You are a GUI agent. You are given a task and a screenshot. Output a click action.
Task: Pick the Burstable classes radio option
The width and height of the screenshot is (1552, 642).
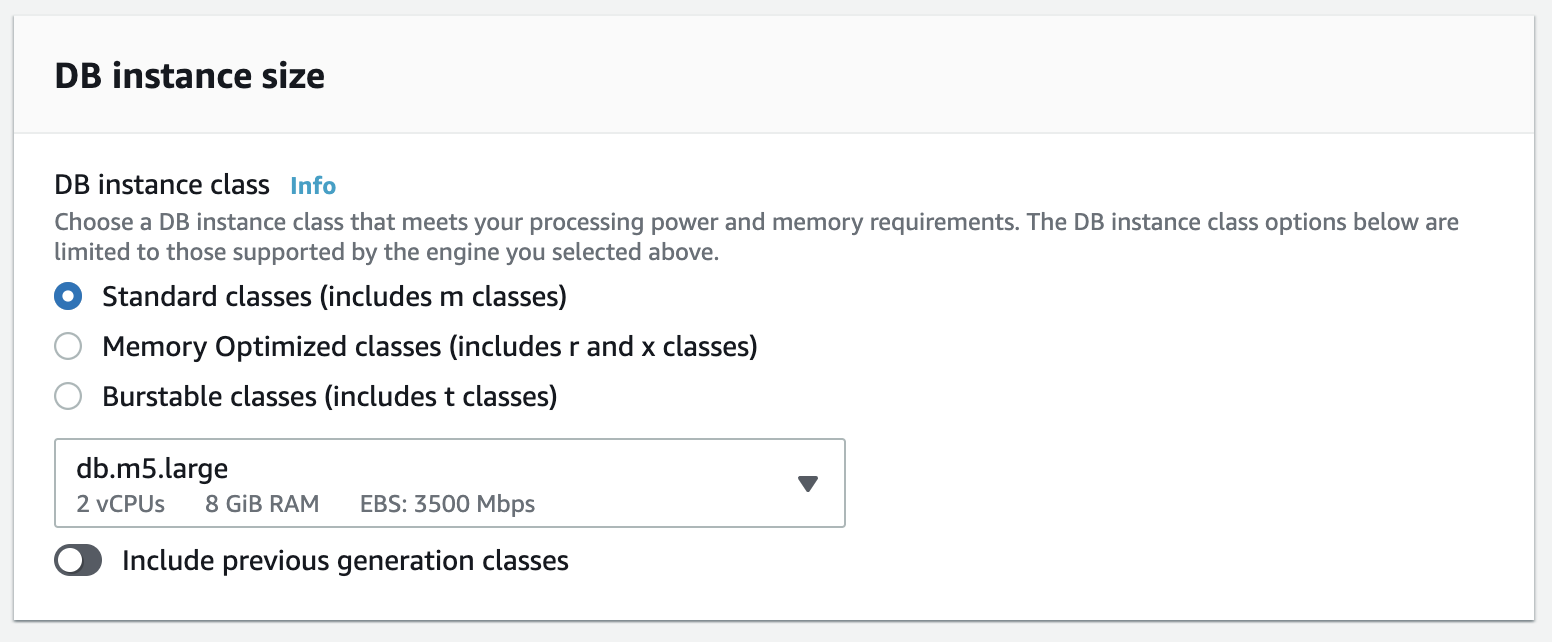[x=67, y=396]
